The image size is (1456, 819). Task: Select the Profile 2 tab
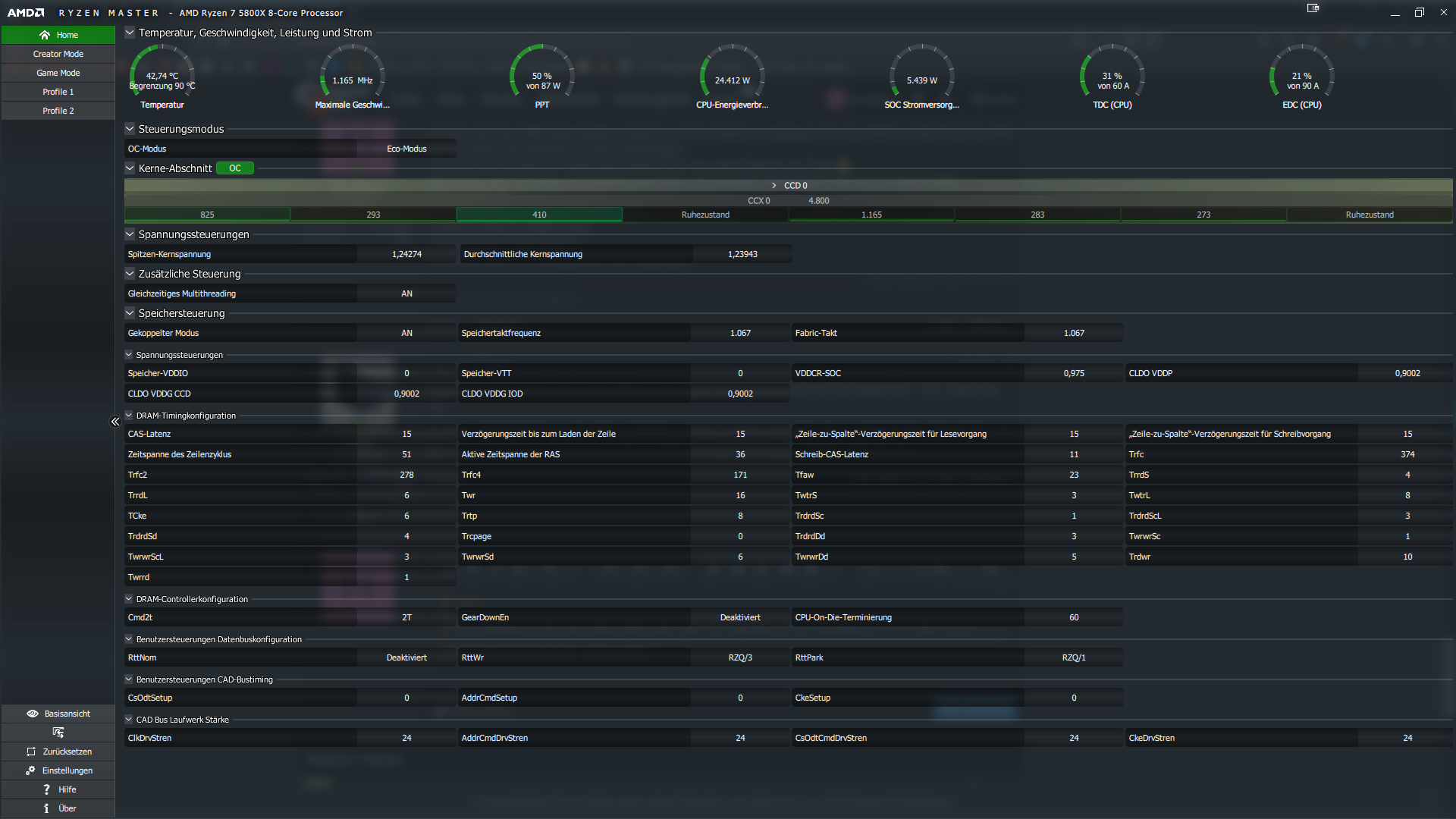point(58,111)
